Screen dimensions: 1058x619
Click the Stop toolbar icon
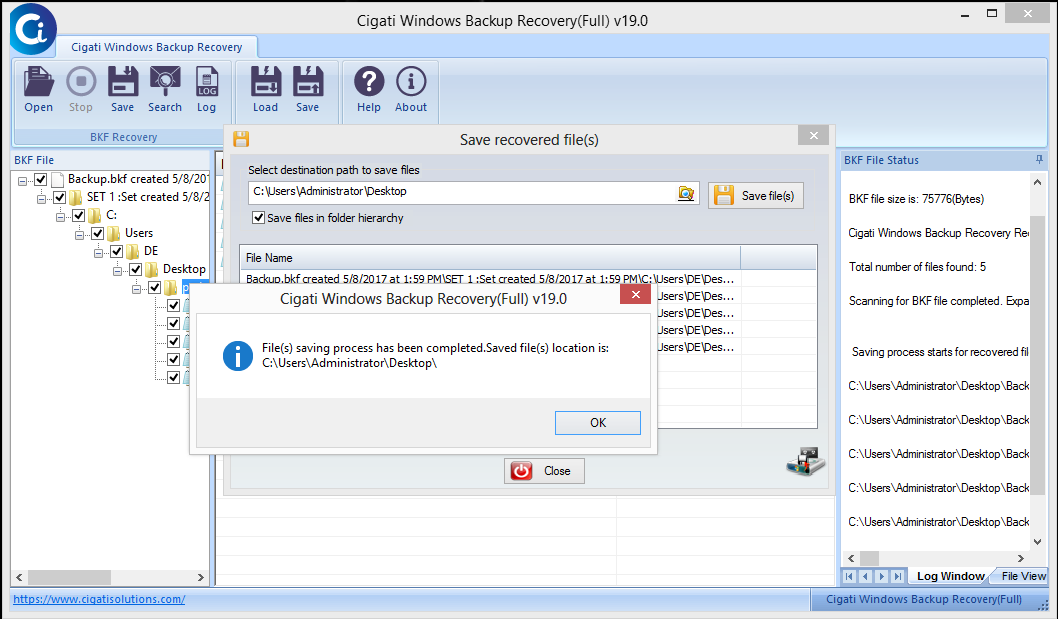click(81, 89)
